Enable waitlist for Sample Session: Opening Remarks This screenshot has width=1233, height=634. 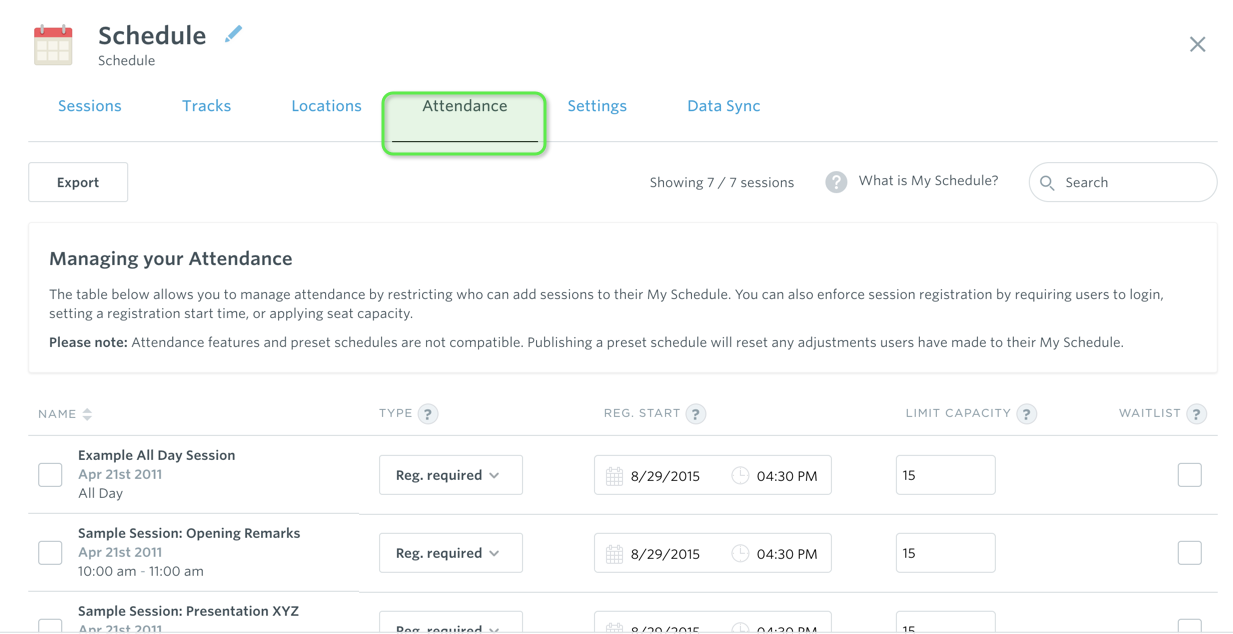coord(1189,553)
